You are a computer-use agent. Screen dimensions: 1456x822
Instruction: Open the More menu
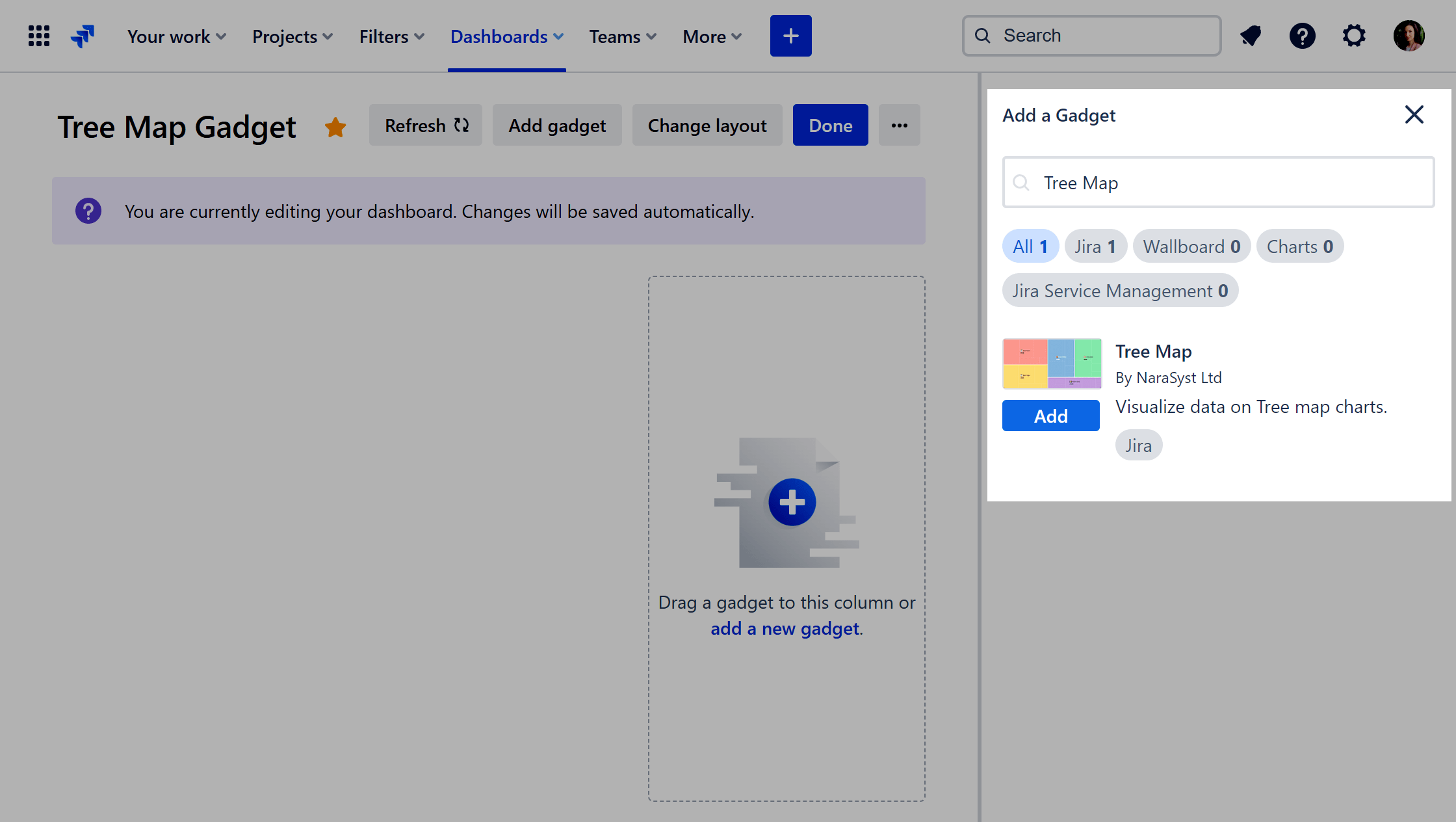711,36
